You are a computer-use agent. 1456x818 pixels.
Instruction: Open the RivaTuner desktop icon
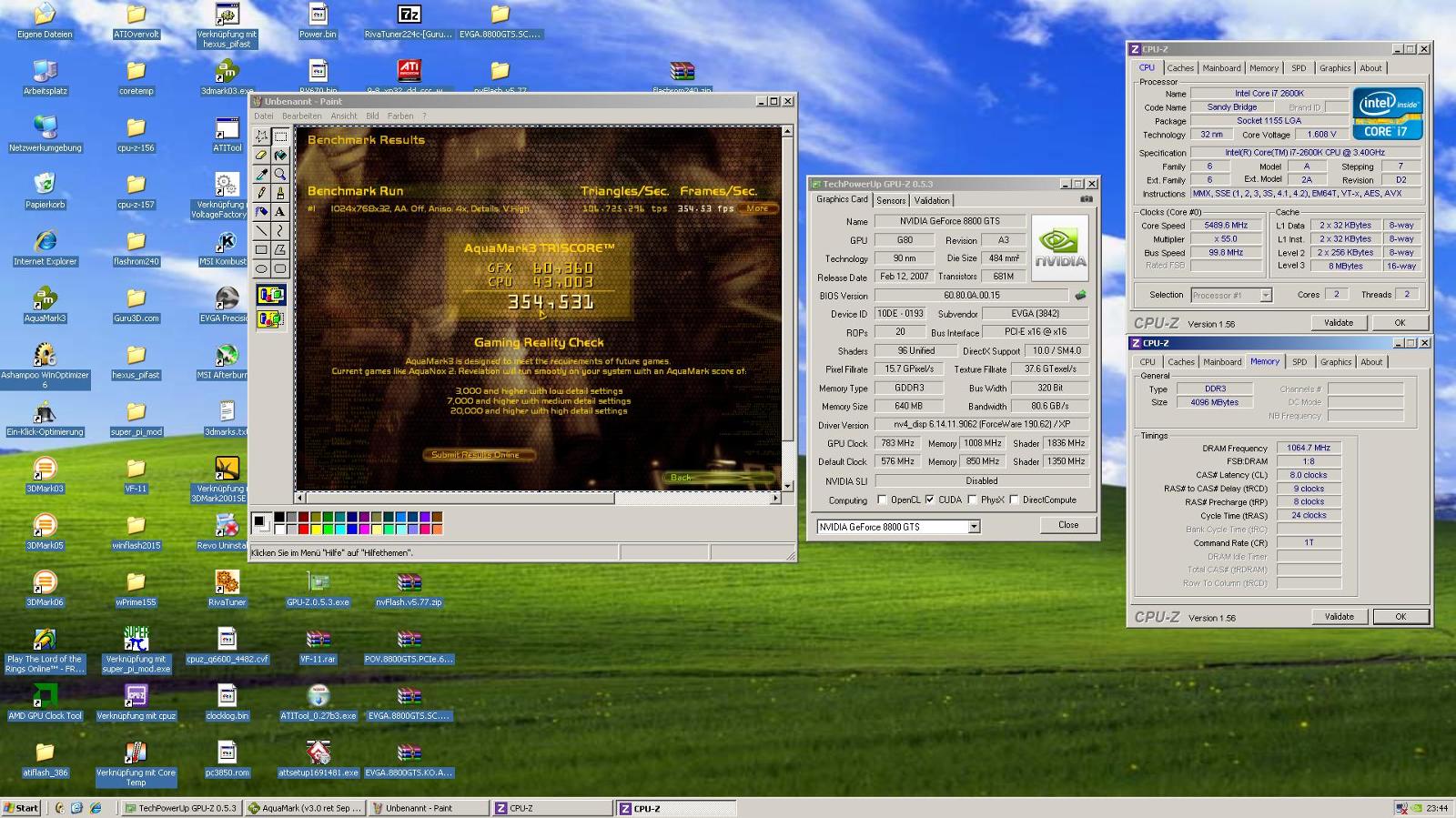227,588
